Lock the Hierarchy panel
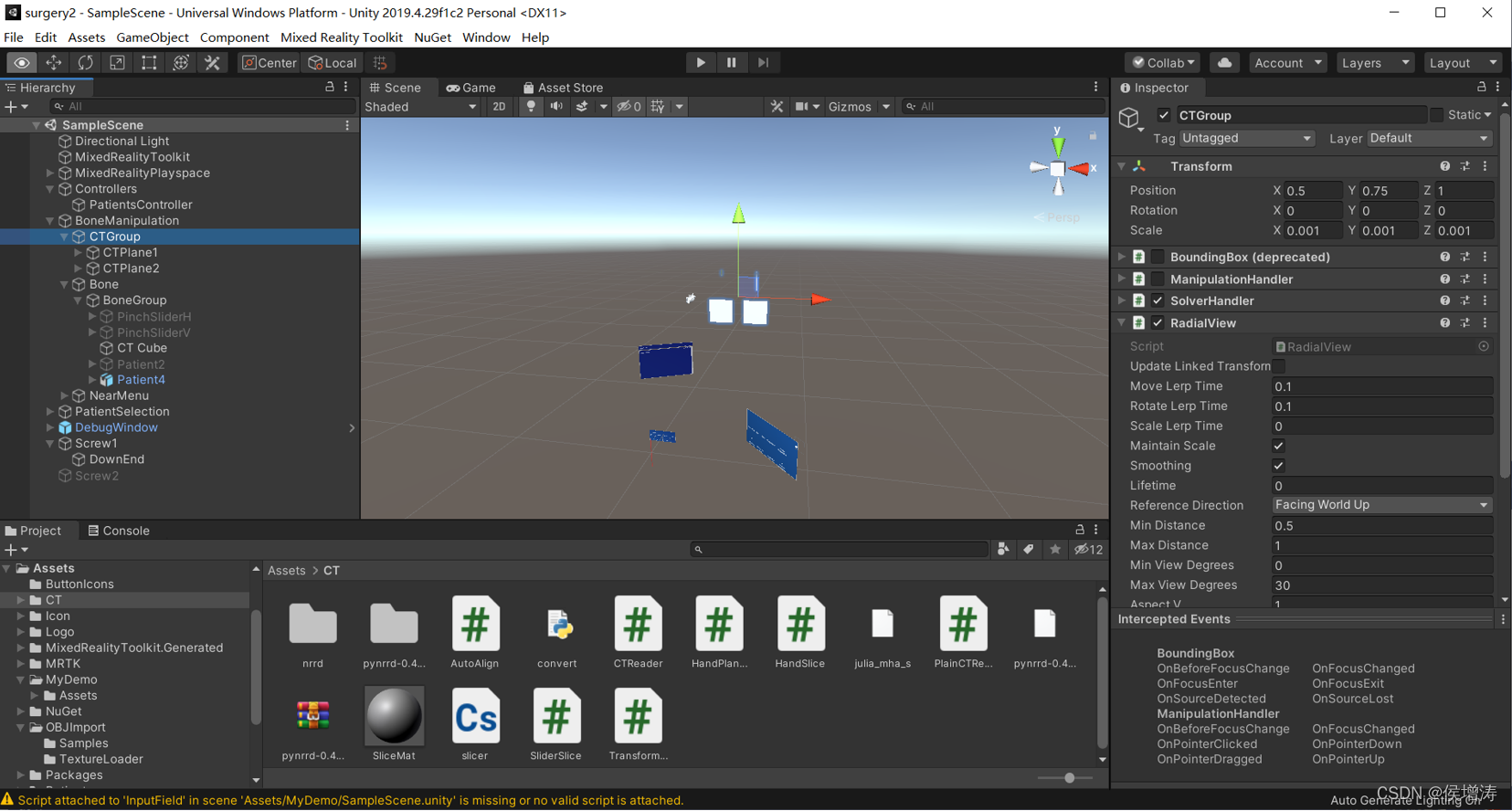Image resolution: width=1512 pixels, height=811 pixels. (x=330, y=88)
